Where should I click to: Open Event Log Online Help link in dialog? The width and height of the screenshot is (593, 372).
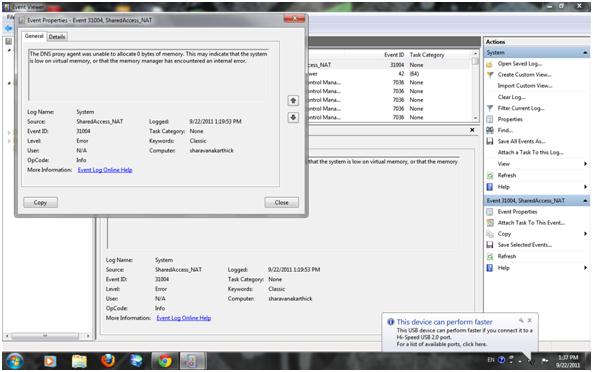click(105, 170)
